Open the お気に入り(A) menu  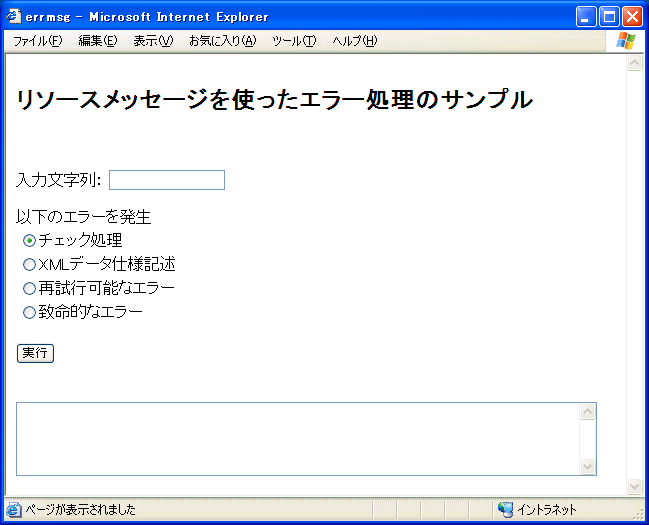223,41
